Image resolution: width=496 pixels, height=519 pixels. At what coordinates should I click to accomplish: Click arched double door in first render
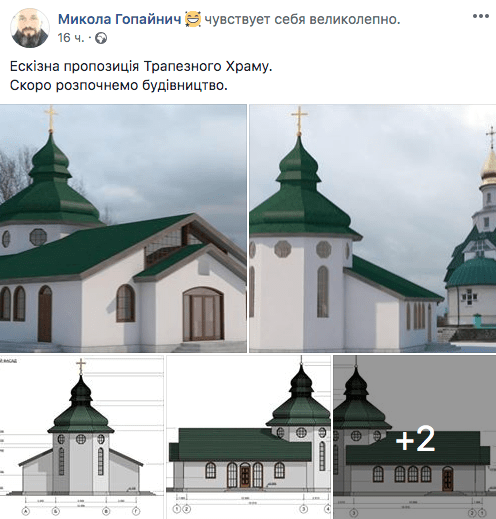203,314
